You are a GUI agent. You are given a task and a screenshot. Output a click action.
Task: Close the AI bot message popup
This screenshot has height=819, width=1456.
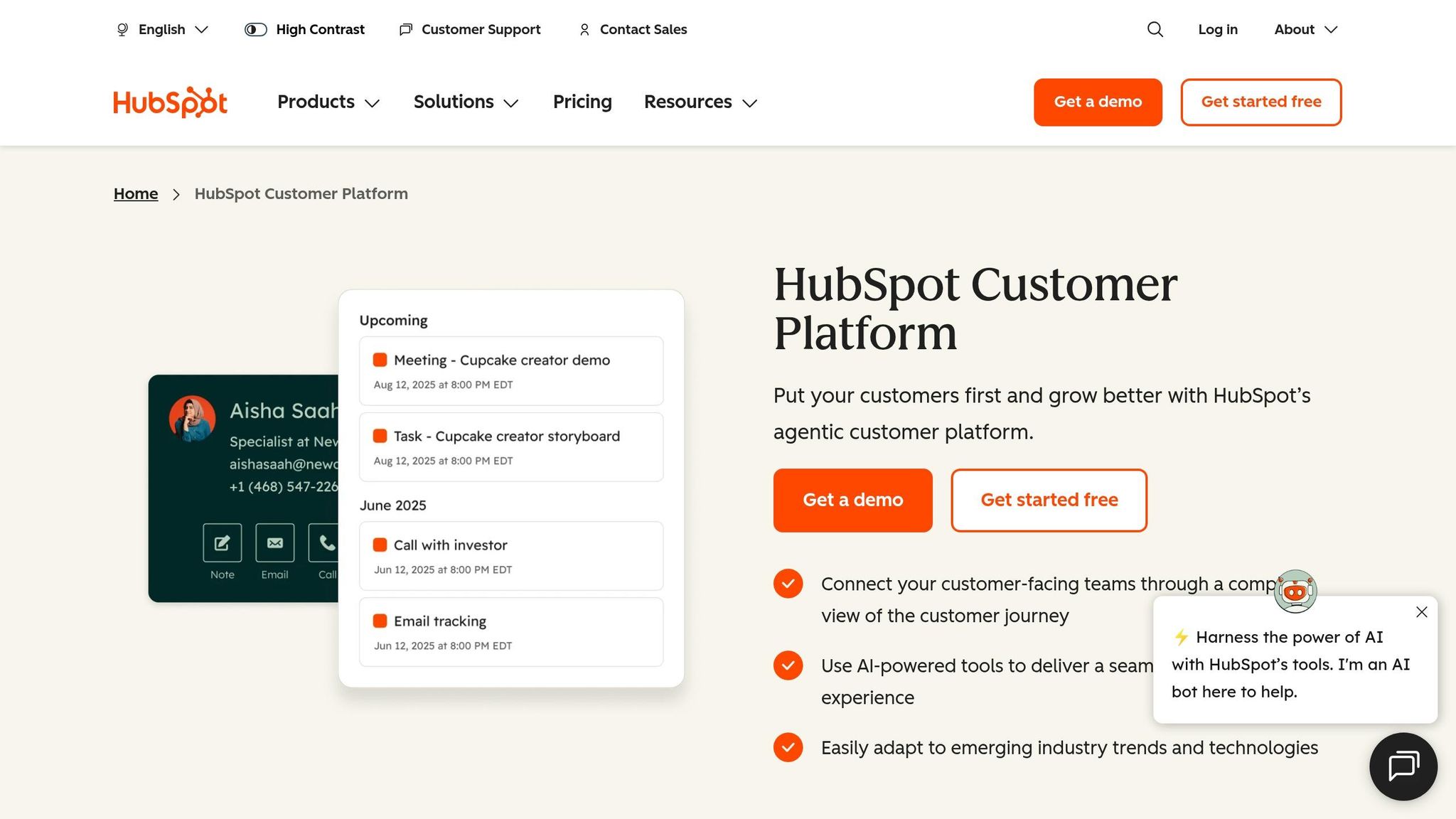coord(1421,612)
